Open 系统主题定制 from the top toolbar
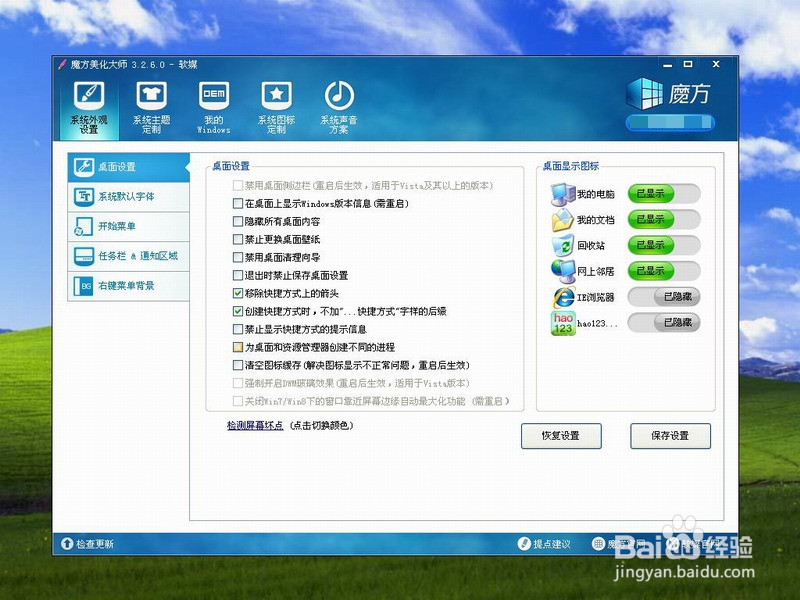 click(151, 103)
